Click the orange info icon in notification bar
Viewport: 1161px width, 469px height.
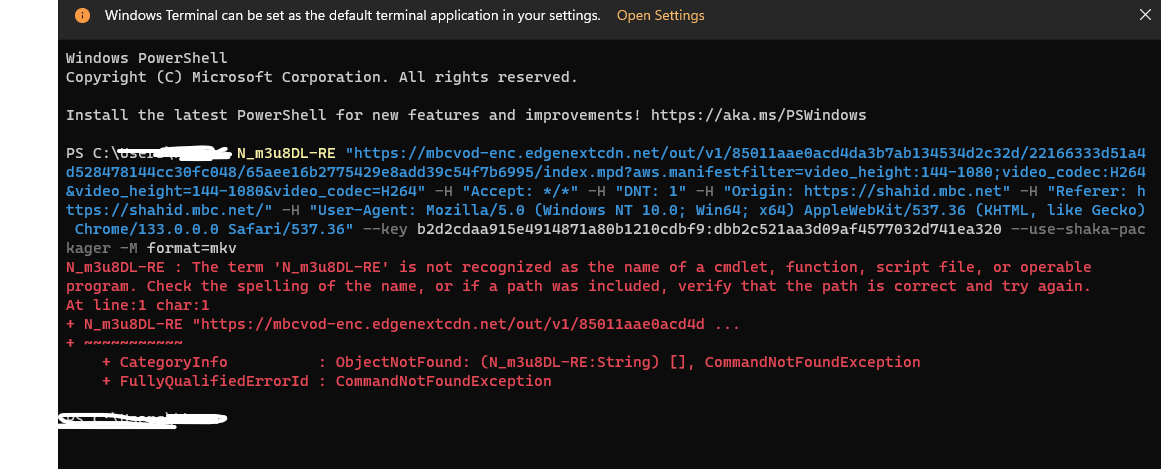83,16
